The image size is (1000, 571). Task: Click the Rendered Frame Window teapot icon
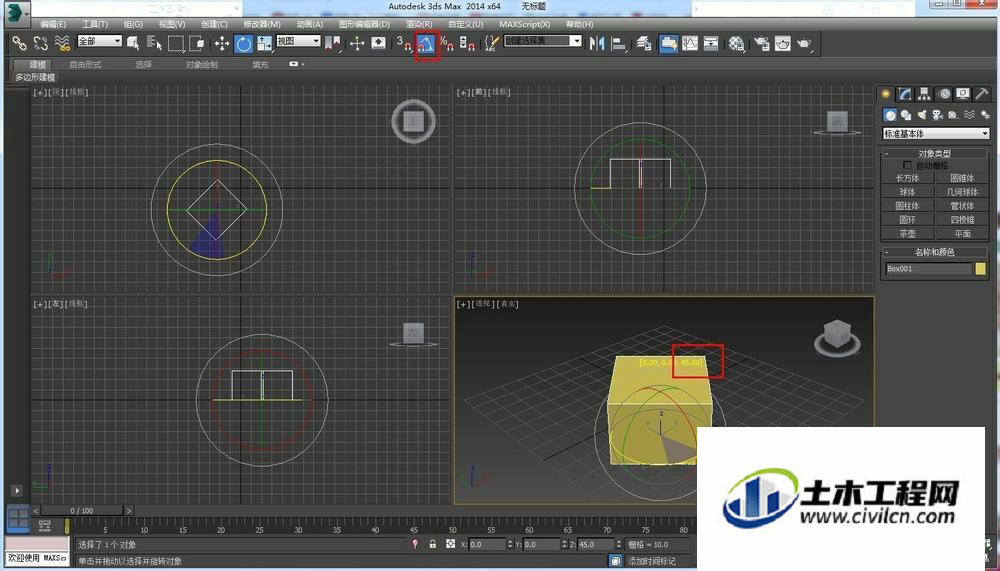coord(783,43)
